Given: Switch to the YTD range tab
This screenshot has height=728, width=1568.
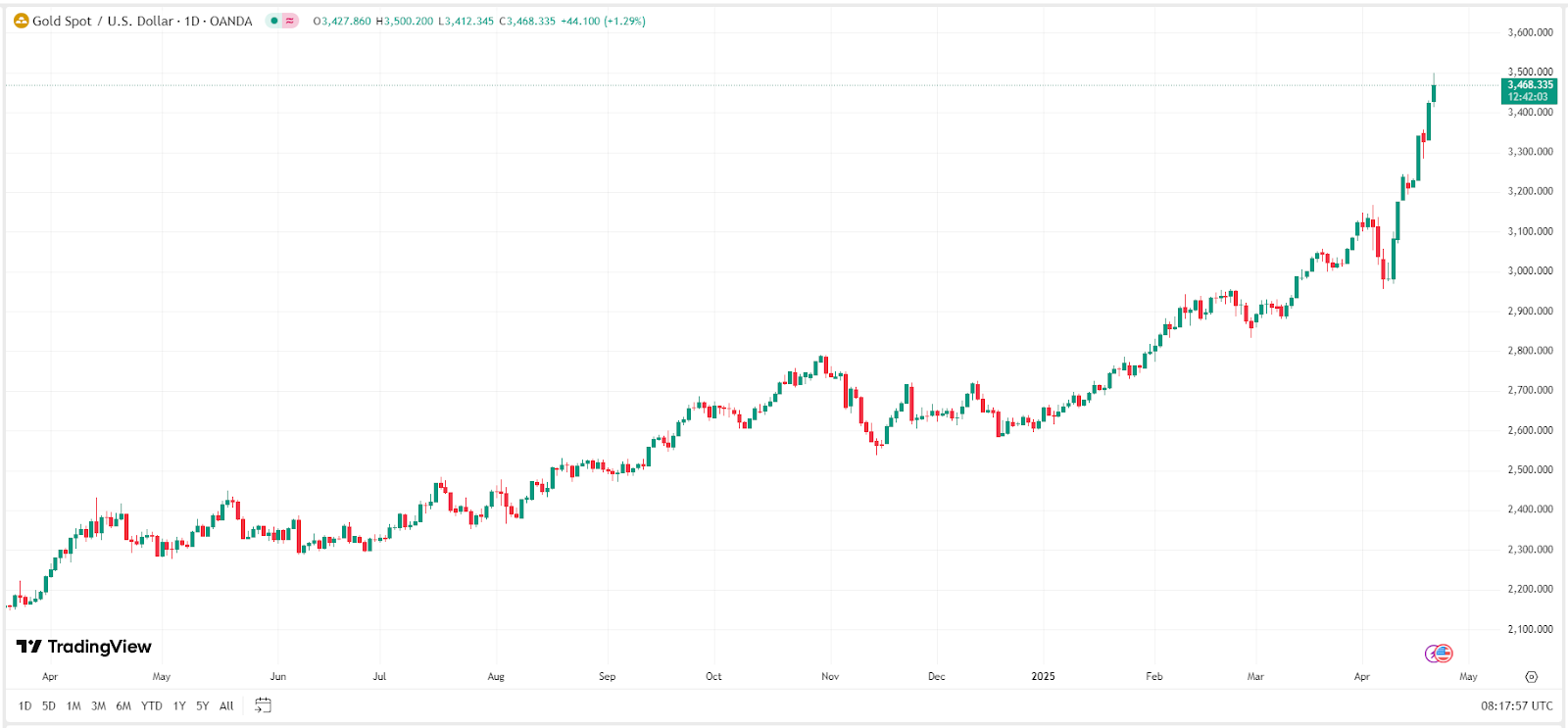Looking at the screenshot, I should point(152,704).
